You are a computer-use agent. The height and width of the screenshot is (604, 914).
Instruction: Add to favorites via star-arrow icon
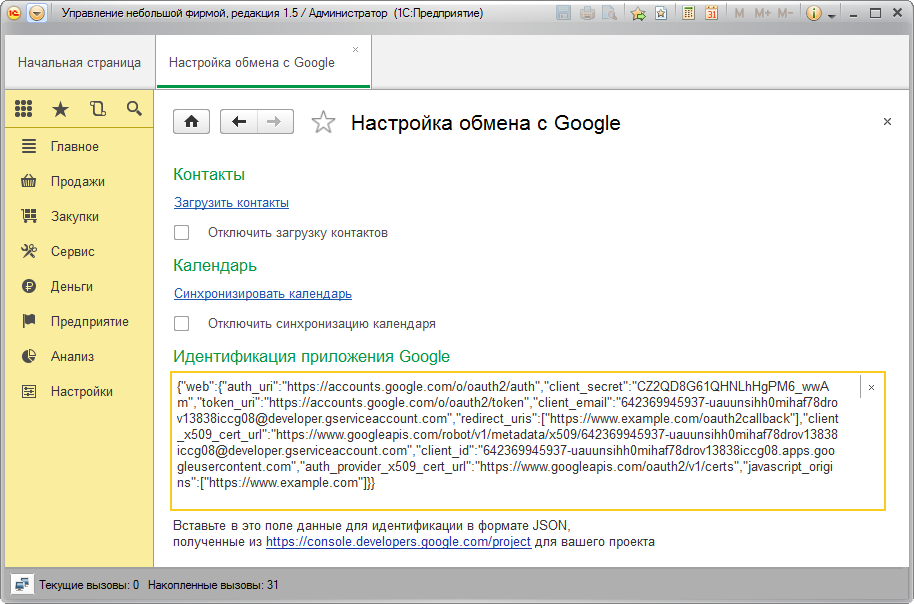638,13
